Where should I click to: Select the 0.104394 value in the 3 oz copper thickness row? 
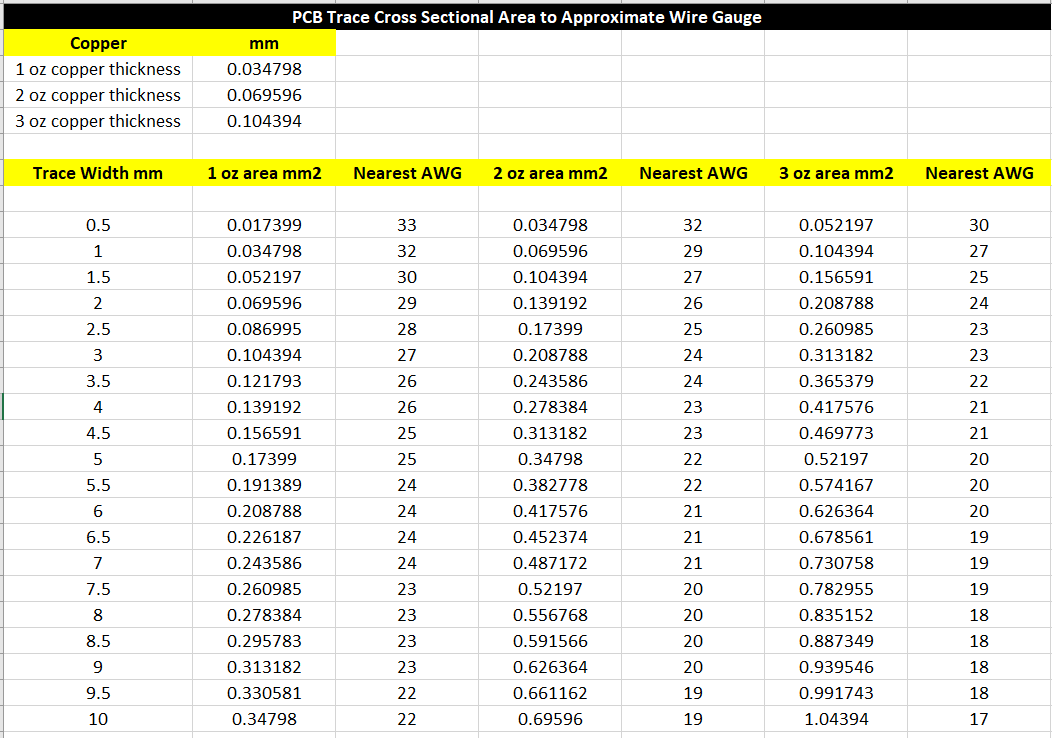264,121
